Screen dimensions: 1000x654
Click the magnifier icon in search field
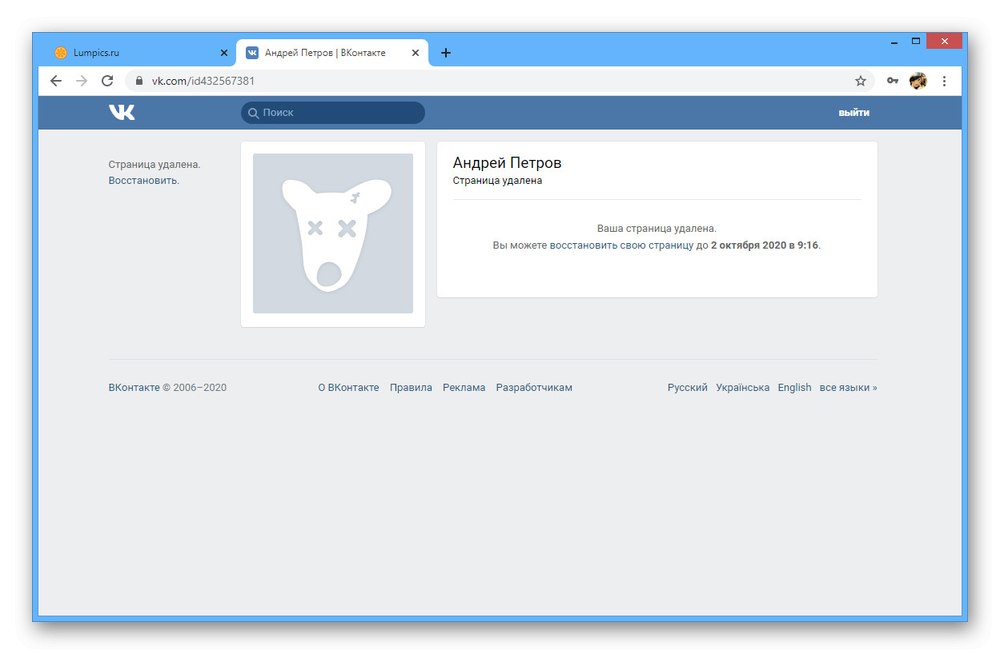[253, 113]
